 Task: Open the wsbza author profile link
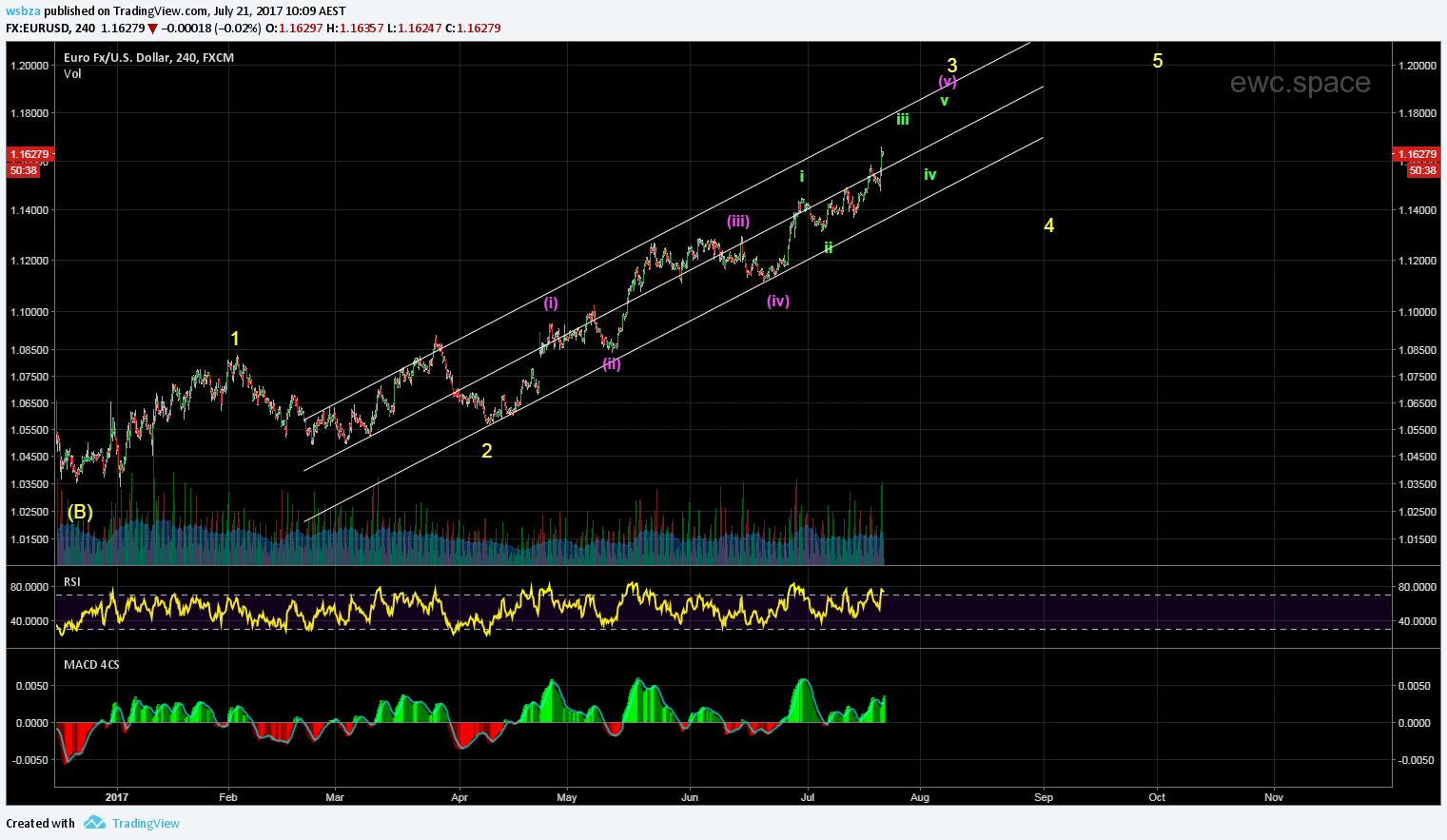click(23, 11)
